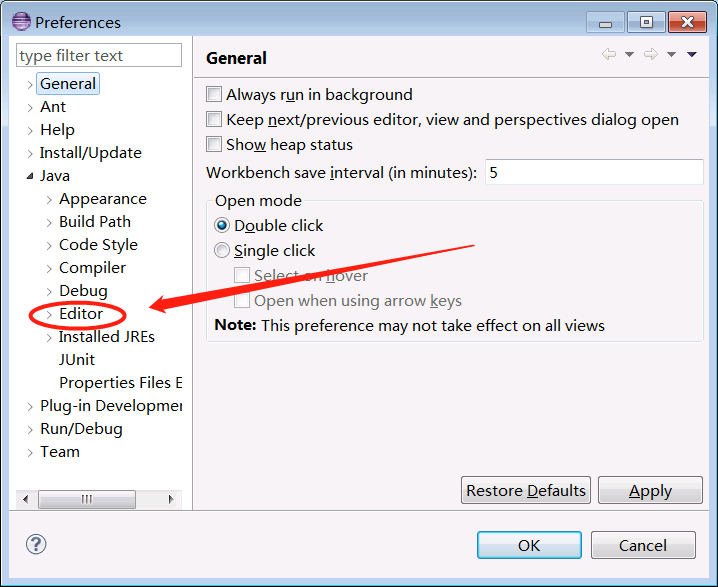Click the help question mark icon
Viewport: 718px width, 587px height.
coord(36,544)
